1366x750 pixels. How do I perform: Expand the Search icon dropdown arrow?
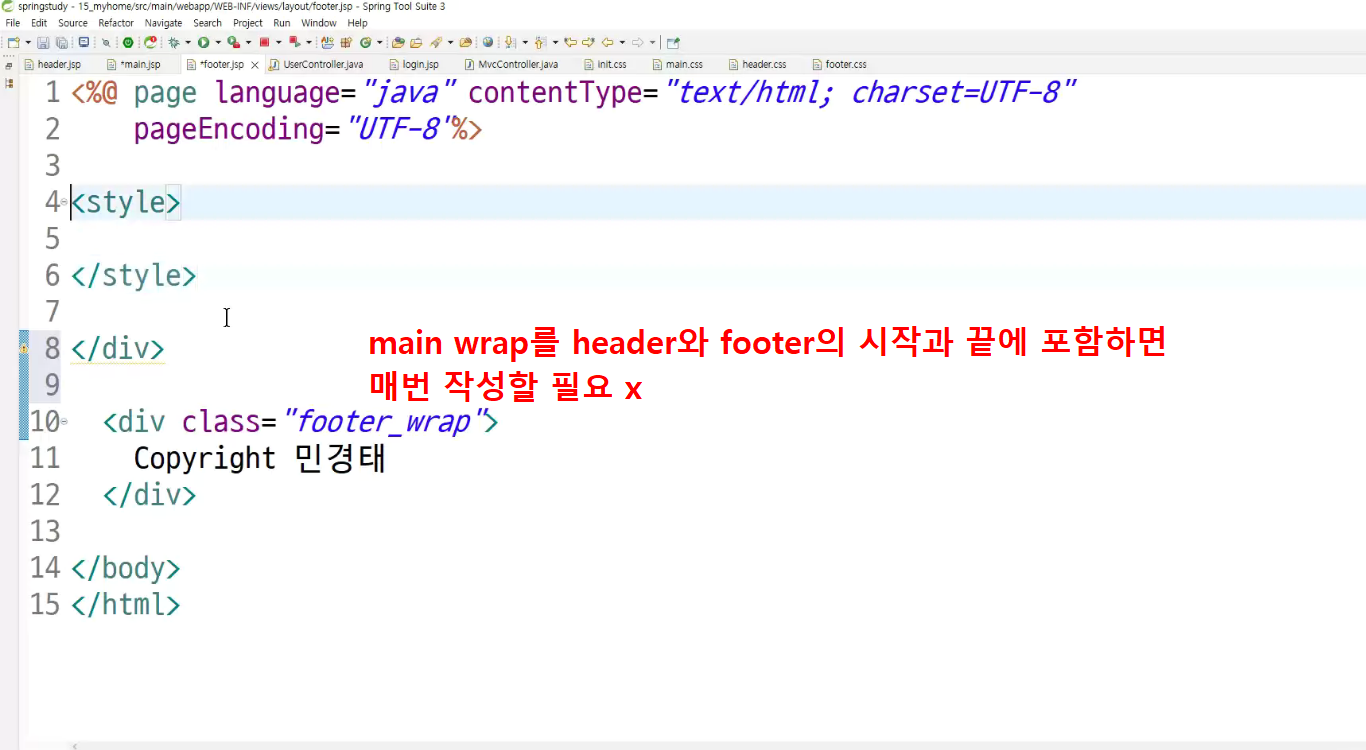(450, 43)
